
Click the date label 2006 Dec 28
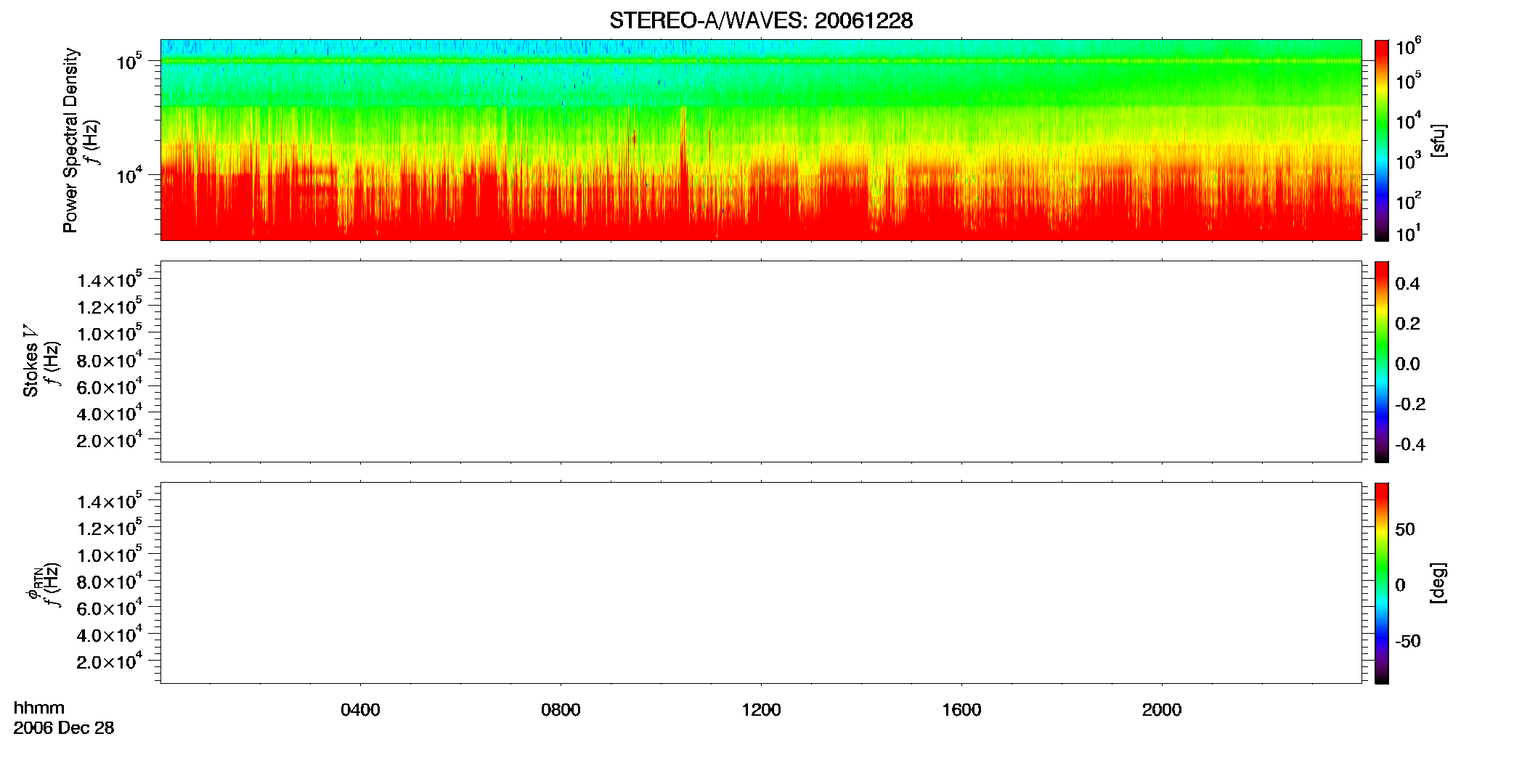pyautogui.click(x=64, y=728)
